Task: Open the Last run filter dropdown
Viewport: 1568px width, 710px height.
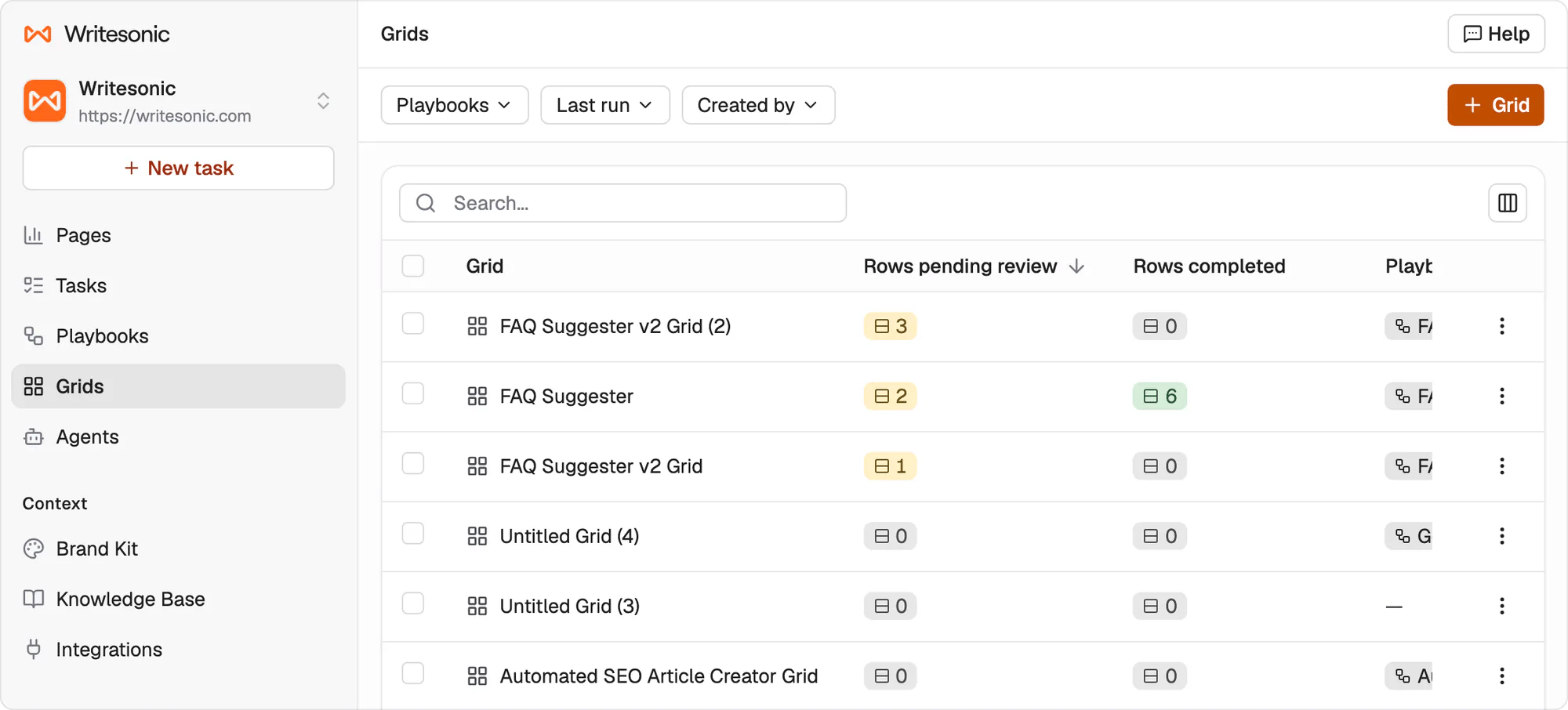Action: [605, 105]
